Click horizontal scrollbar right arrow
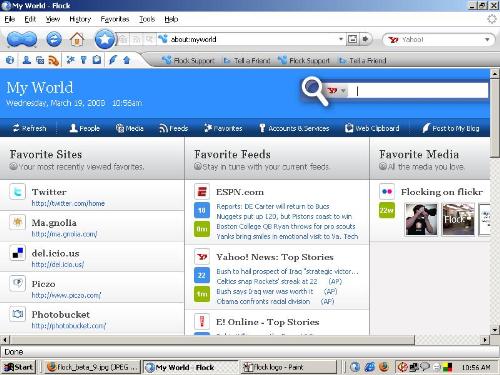Screen dimensions: 500x375 click(x=485, y=340)
